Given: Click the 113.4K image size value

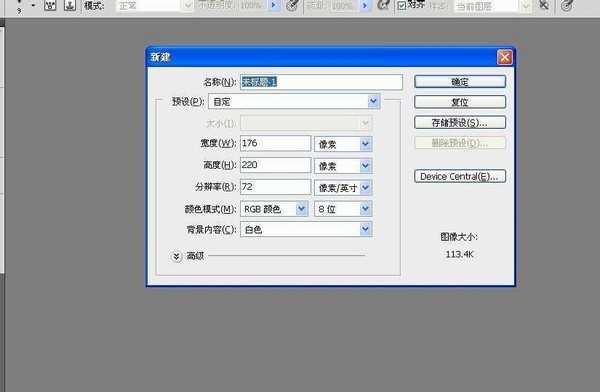Looking at the screenshot, I should point(460,254).
